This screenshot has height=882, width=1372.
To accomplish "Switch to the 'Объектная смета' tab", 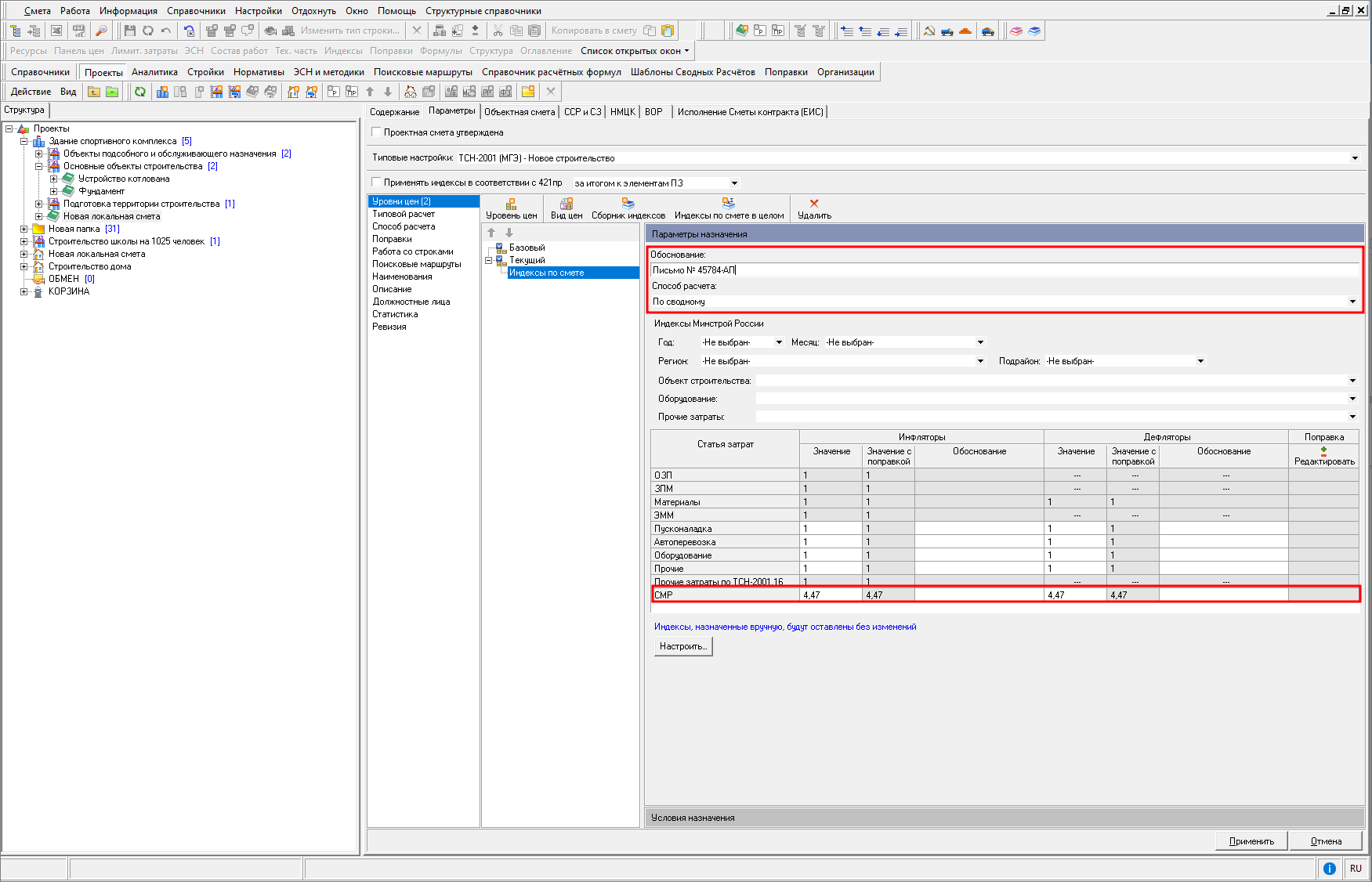I will coord(519,112).
